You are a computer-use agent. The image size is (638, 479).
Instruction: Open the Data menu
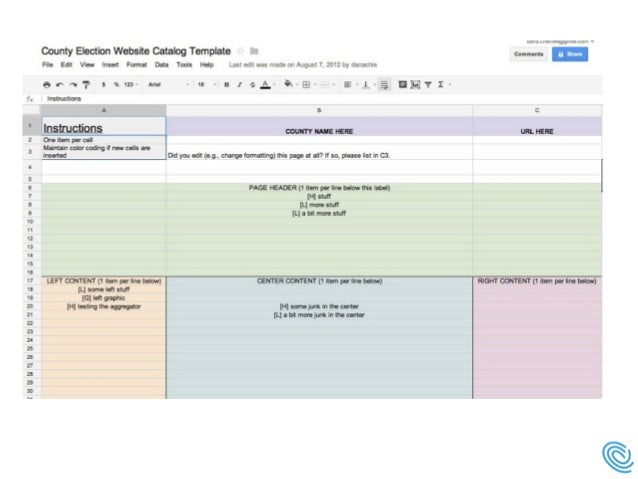pos(162,65)
